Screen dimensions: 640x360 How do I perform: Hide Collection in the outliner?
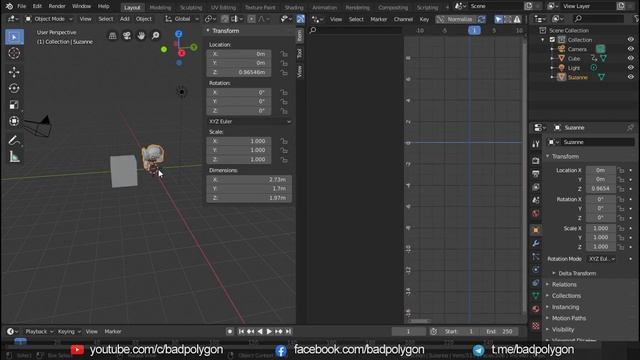631,40
